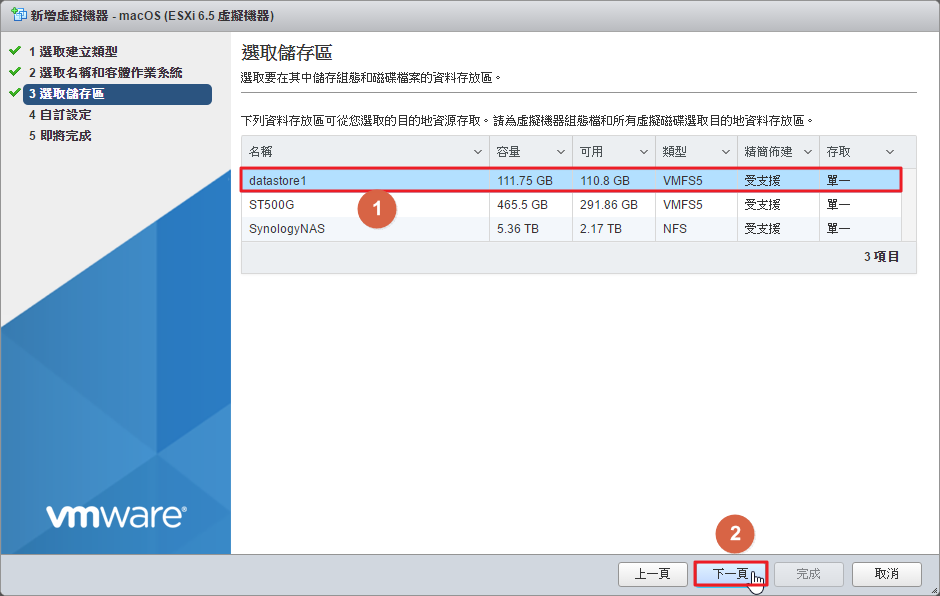Click the 3 項目 item count
The width and height of the screenshot is (940, 596).
pyautogui.click(x=881, y=257)
